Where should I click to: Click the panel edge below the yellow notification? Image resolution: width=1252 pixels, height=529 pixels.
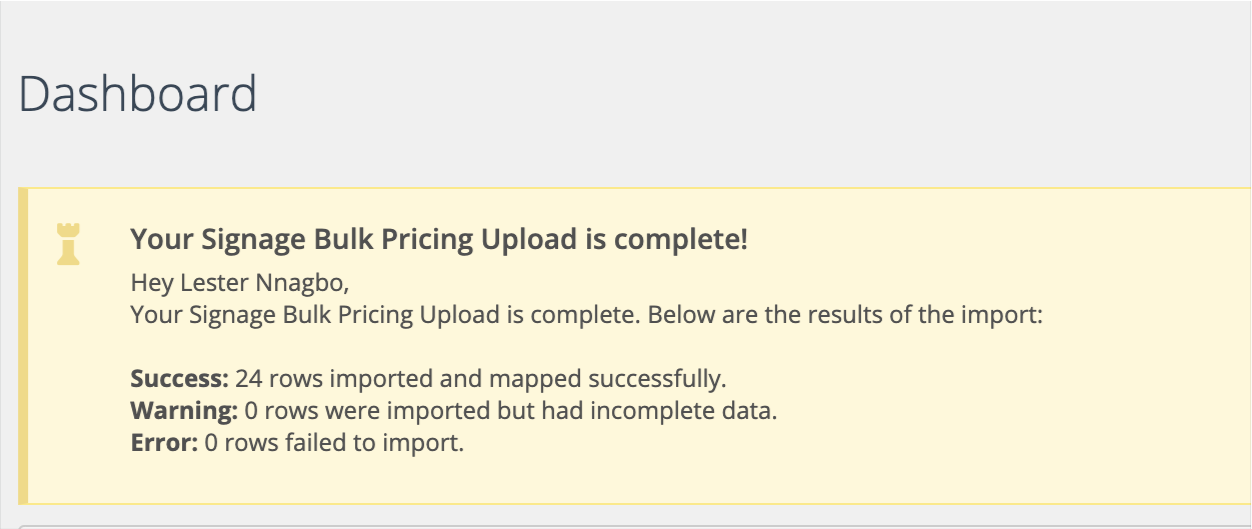coord(635,525)
